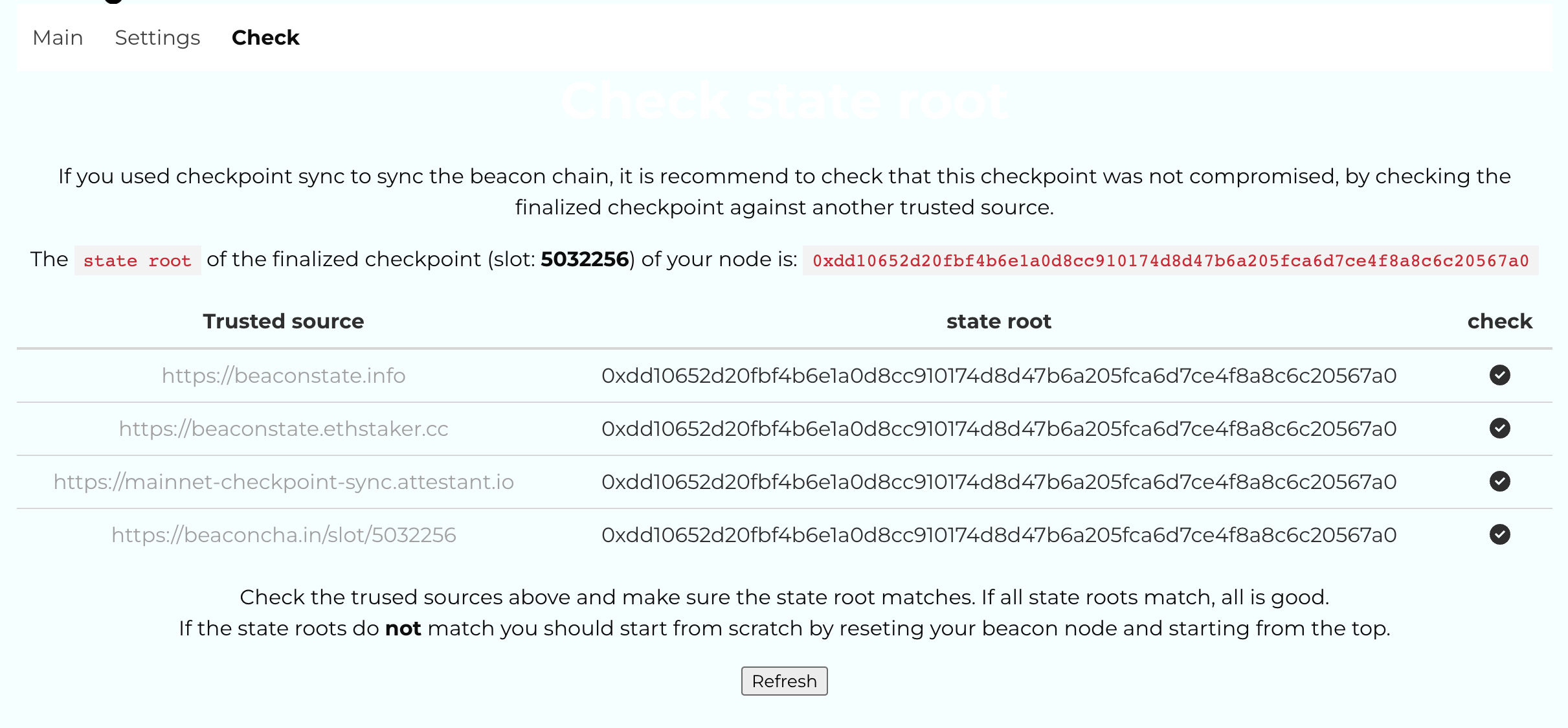Click the checkmark in the beaconcha.in row
Image resolution: width=1568 pixels, height=728 pixels.
click(x=1499, y=534)
